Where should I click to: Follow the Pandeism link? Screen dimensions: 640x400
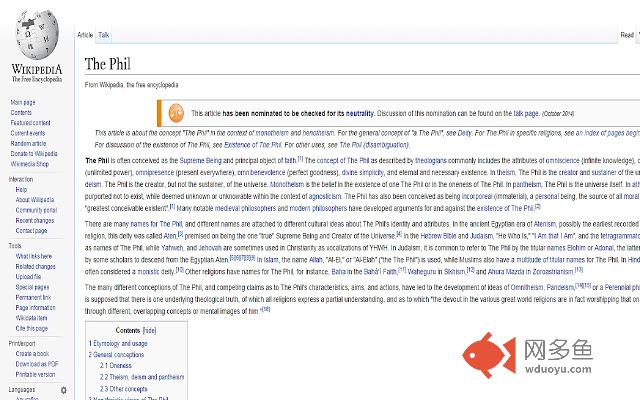[x=560, y=287]
